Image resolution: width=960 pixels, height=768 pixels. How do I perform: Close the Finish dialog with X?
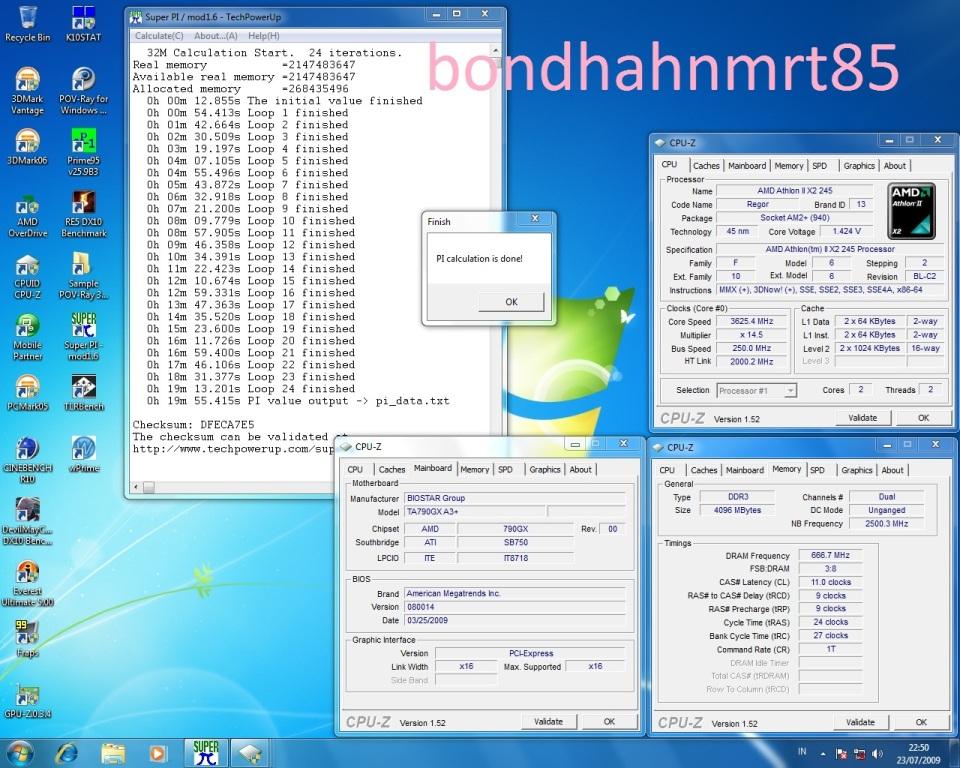pyautogui.click(x=535, y=218)
